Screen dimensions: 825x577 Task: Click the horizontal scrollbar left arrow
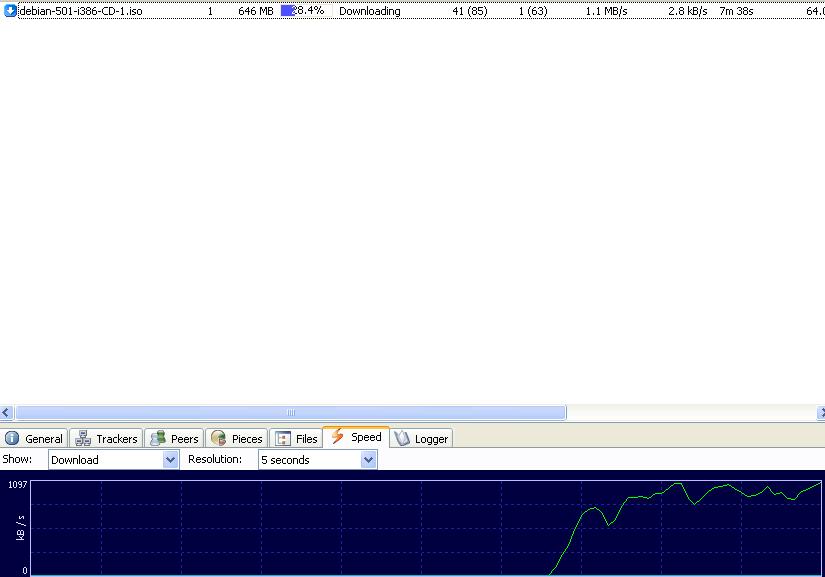pyautogui.click(x=6, y=413)
